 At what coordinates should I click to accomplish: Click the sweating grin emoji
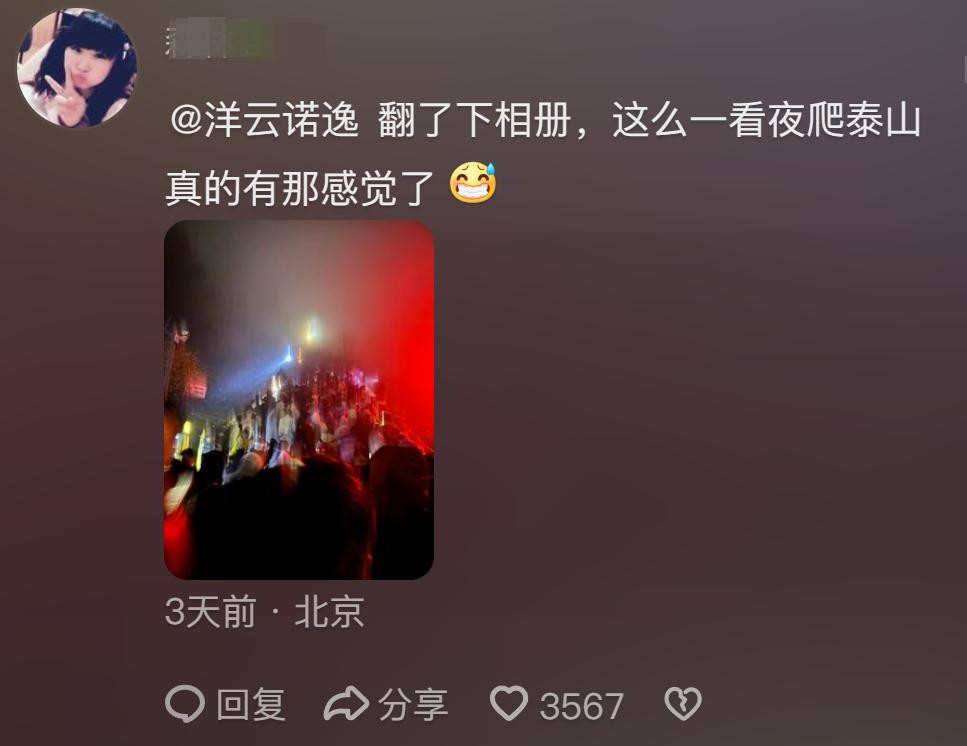pyautogui.click(x=473, y=183)
